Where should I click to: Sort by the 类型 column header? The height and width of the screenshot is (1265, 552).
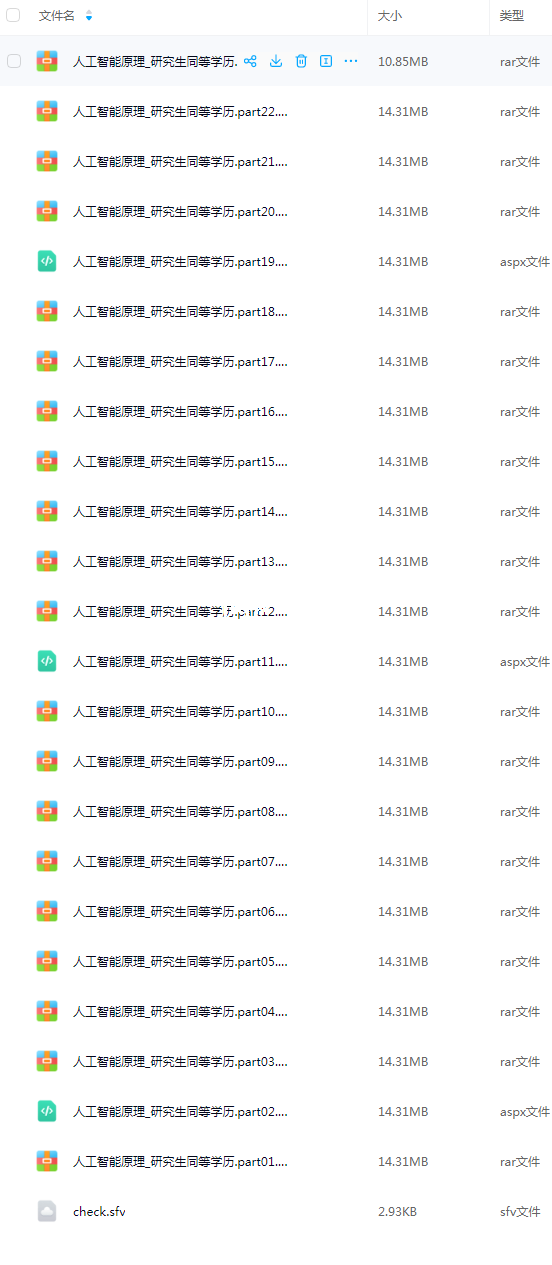[x=512, y=16]
